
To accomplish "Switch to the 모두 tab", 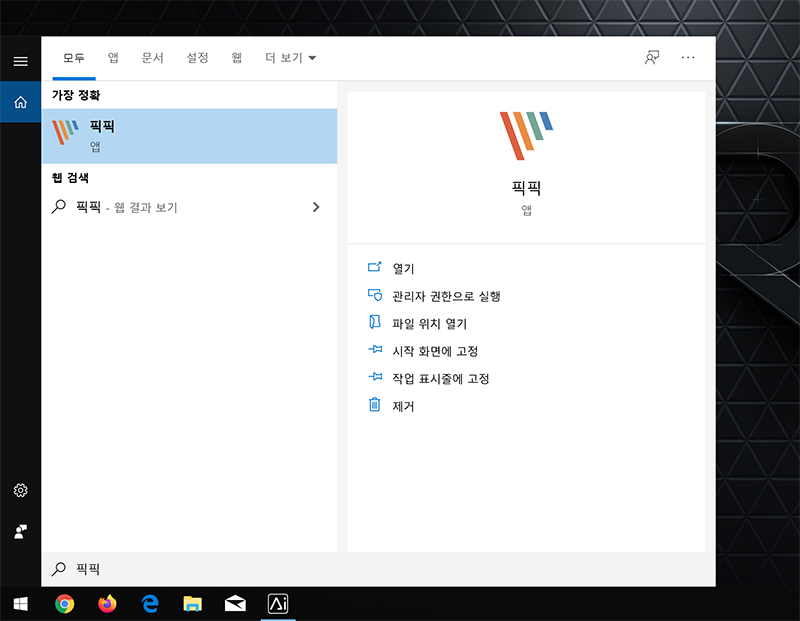I will pyautogui.click(x=74, y=58).
